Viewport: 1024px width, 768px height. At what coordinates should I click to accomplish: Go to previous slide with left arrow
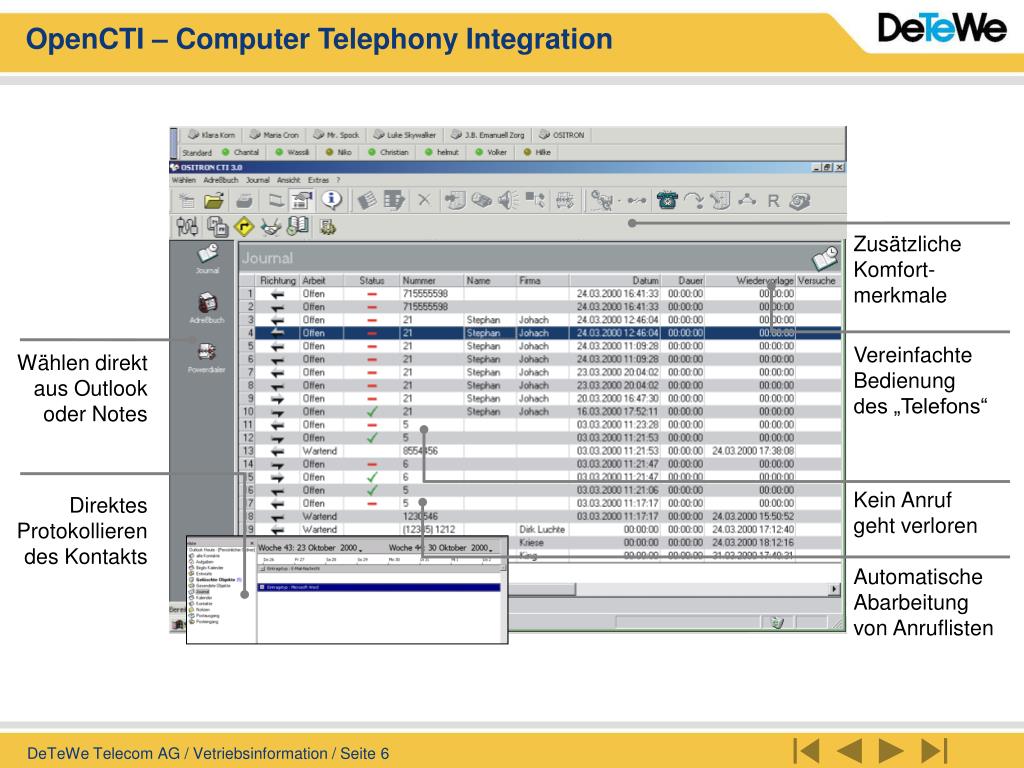[x=849, y=751]
